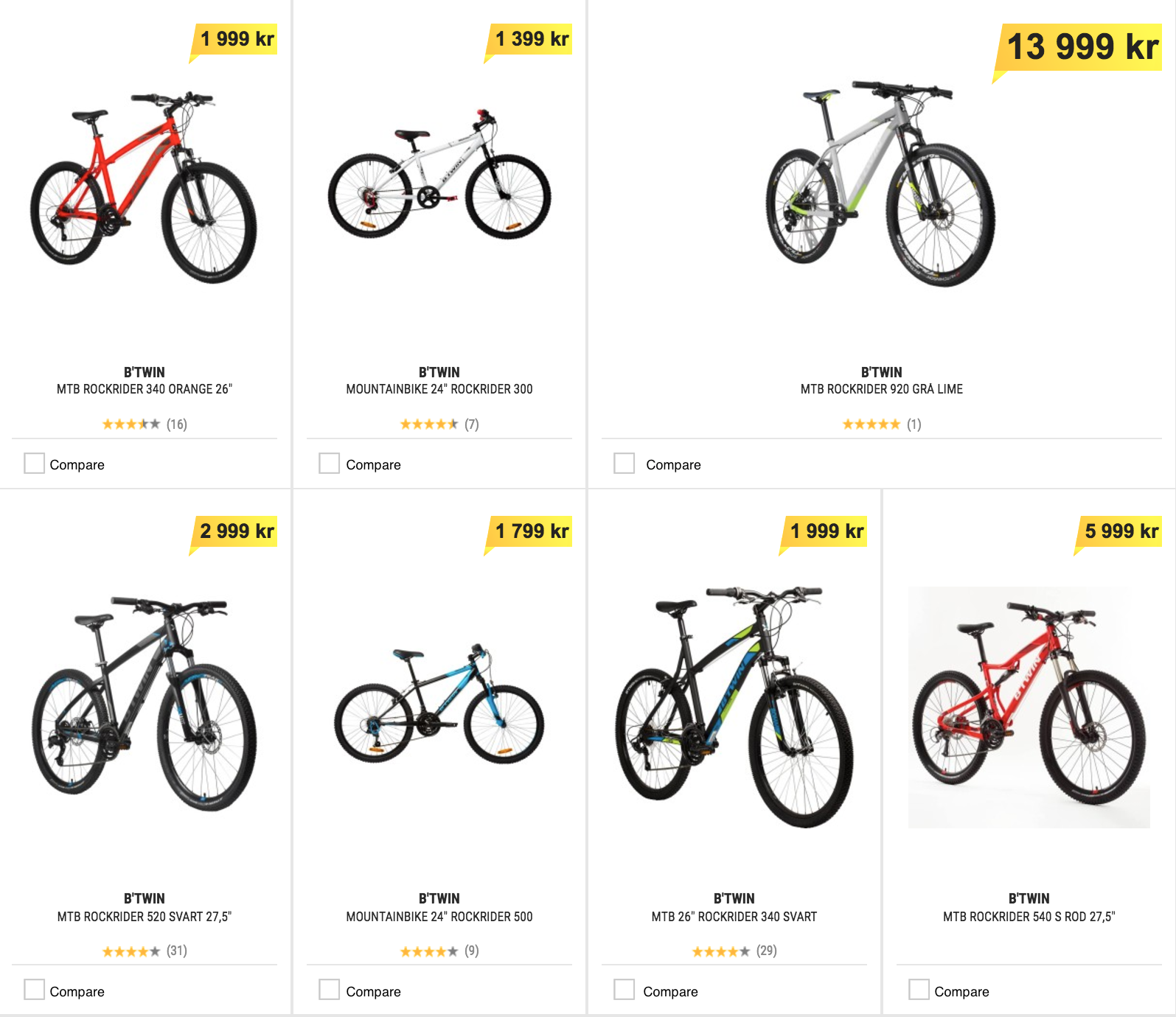Screen dimensions: 1176x1017
Task: Open the red Rockrider 540 S bike photo
Action: (x=1029, y=707)
